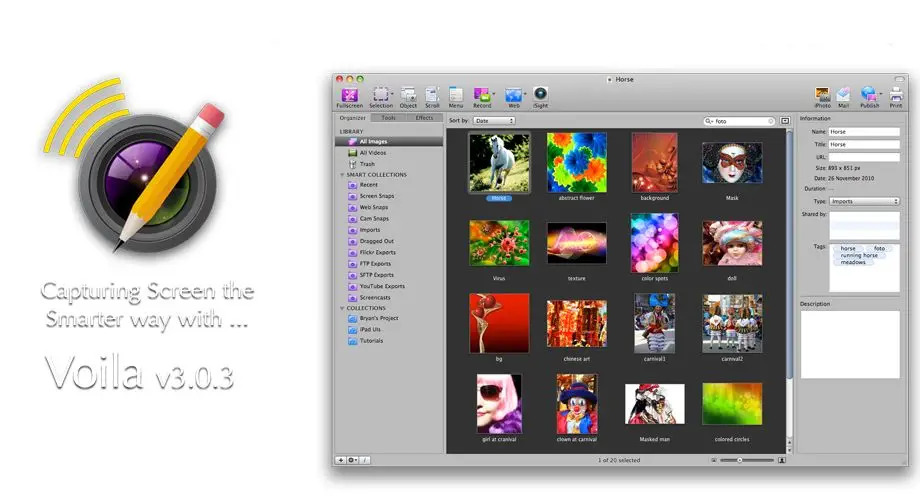This screenshot has height=500, width=920.
Task: Choose the Selection capture tool
Action: tap(381, 97)
